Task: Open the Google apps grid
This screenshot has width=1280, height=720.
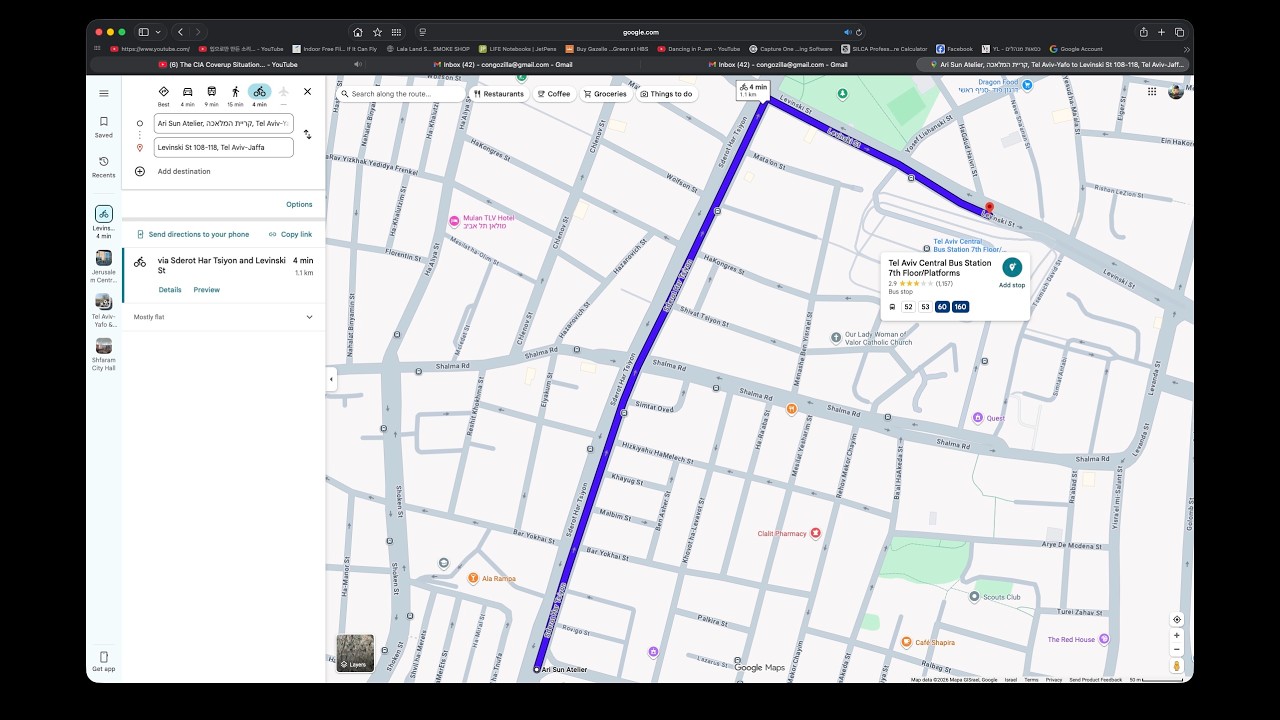Action: click(1152, 91)
